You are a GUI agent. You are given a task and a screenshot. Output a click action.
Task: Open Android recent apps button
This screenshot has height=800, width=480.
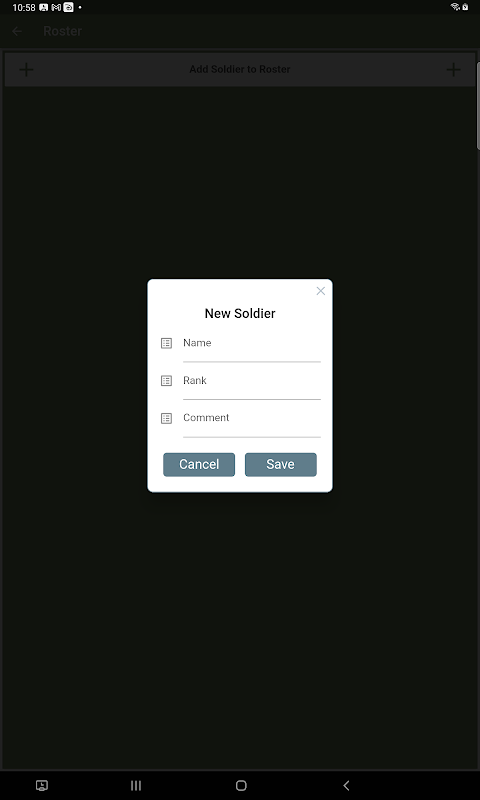point(136,785)
